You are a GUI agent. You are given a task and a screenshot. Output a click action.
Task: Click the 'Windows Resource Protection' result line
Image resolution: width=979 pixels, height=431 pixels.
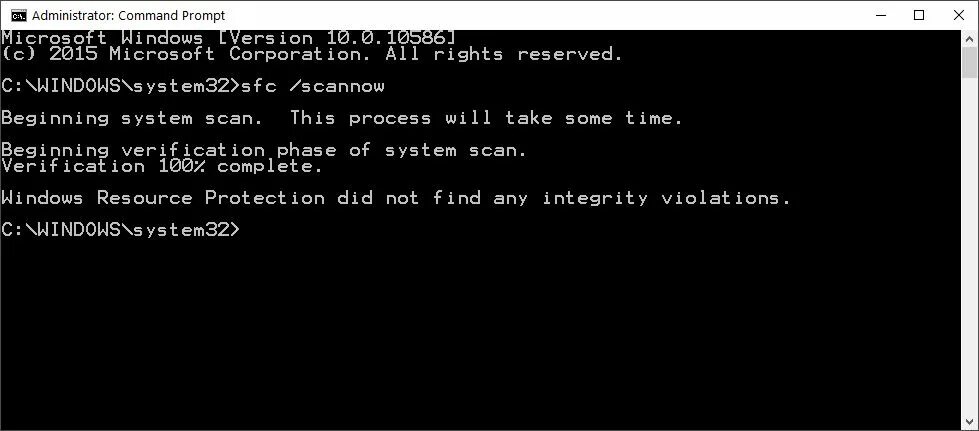(x=396, y=199)
